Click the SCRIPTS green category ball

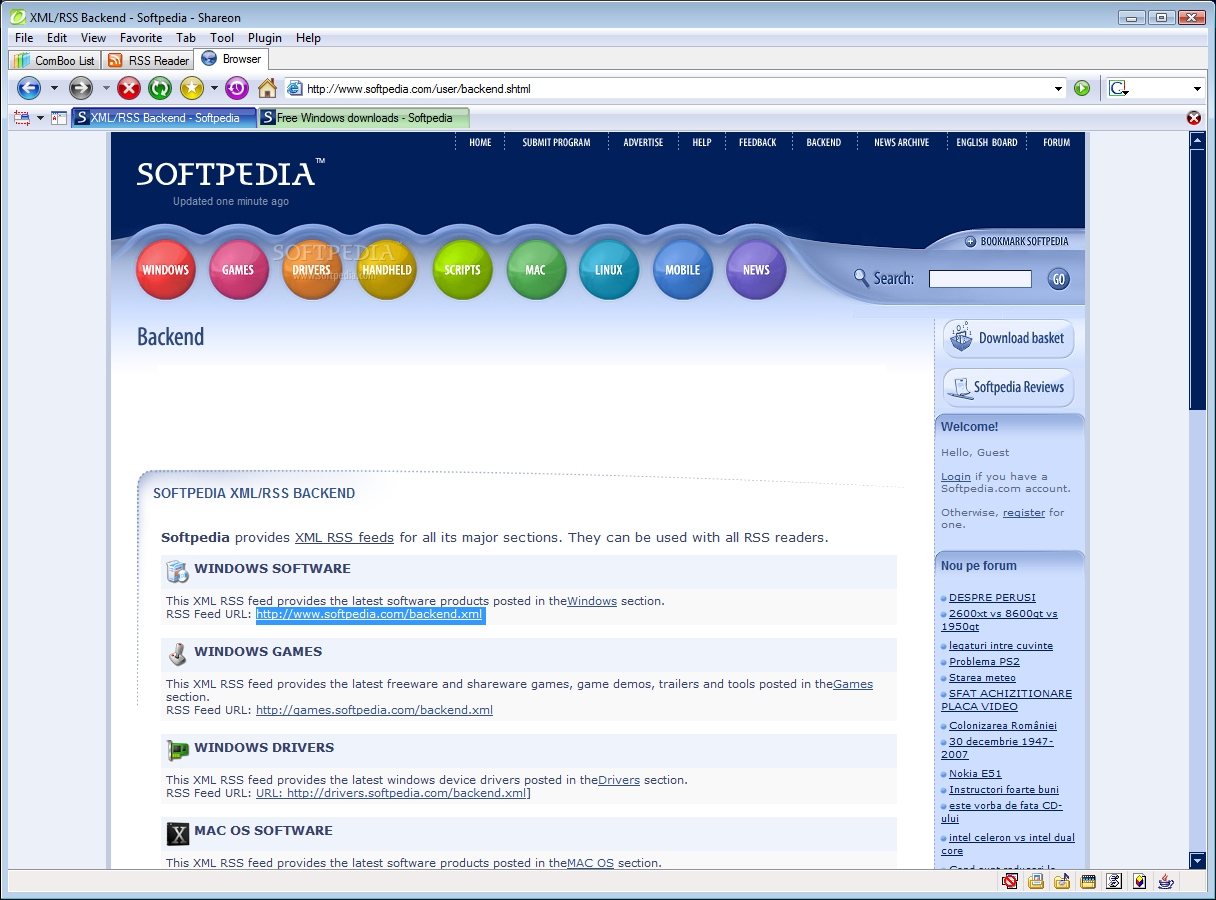click(463, 270)
